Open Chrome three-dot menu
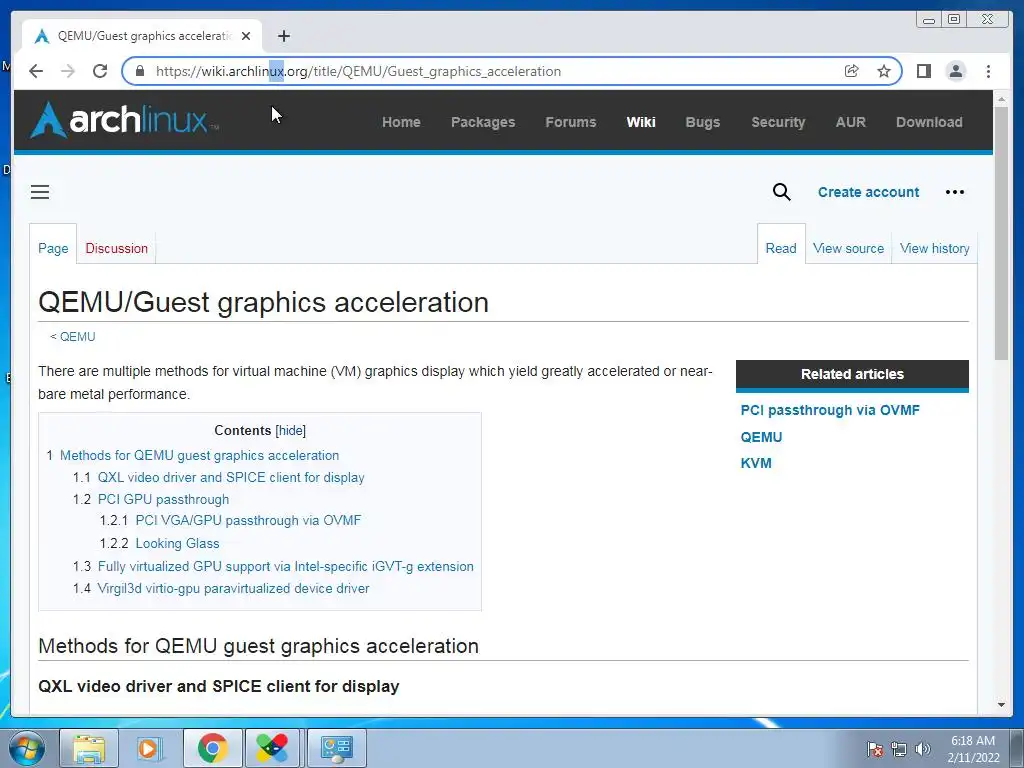Screen dimensions: 1024x768 coord(988,71)
